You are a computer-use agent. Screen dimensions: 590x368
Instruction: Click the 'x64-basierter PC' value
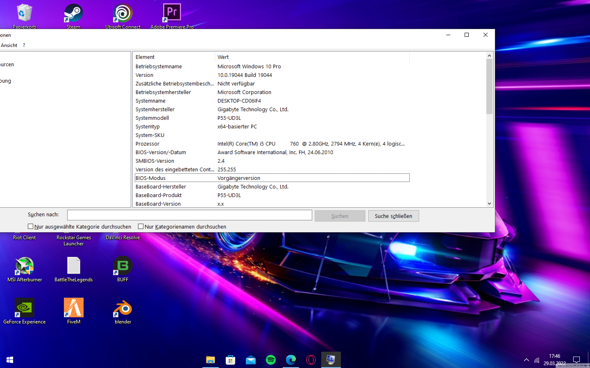pos(237,126)
